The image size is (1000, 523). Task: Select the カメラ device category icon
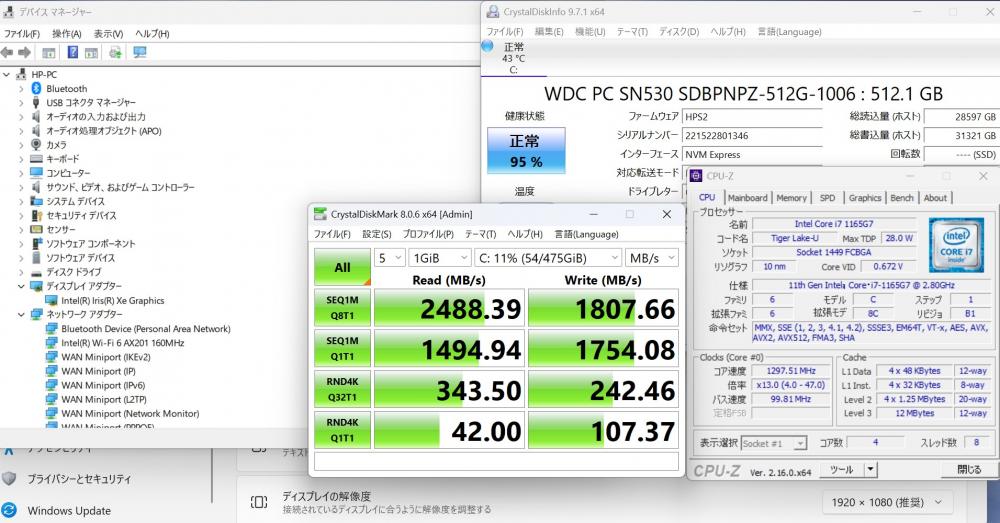tap(36, 145)
